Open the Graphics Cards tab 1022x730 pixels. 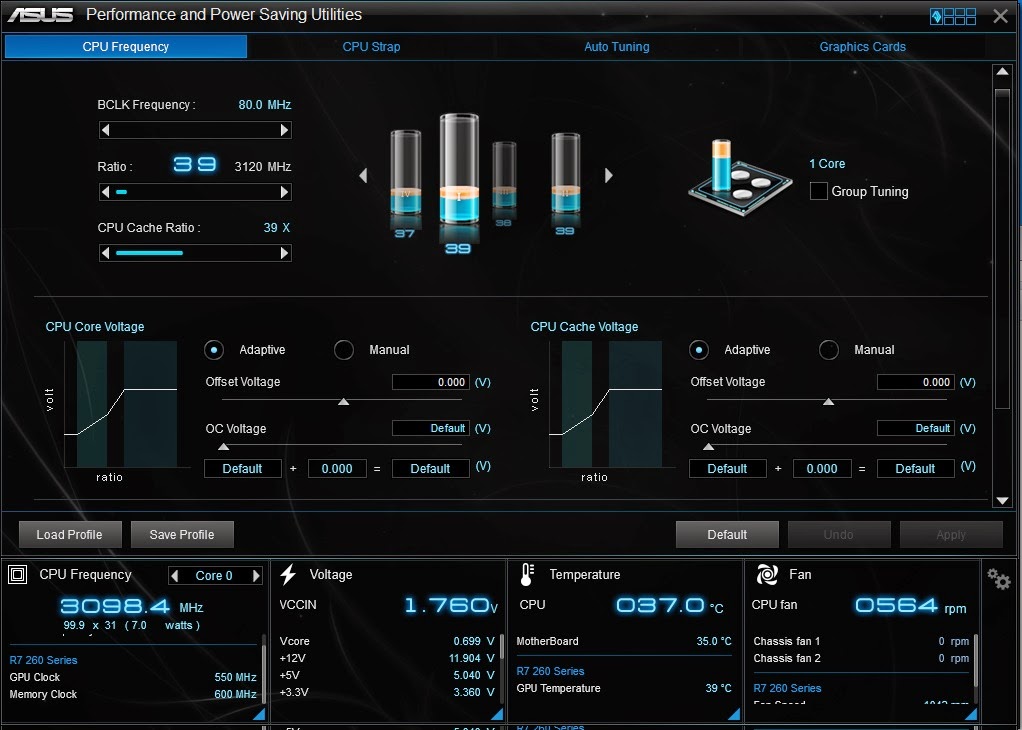click(862, 47)
